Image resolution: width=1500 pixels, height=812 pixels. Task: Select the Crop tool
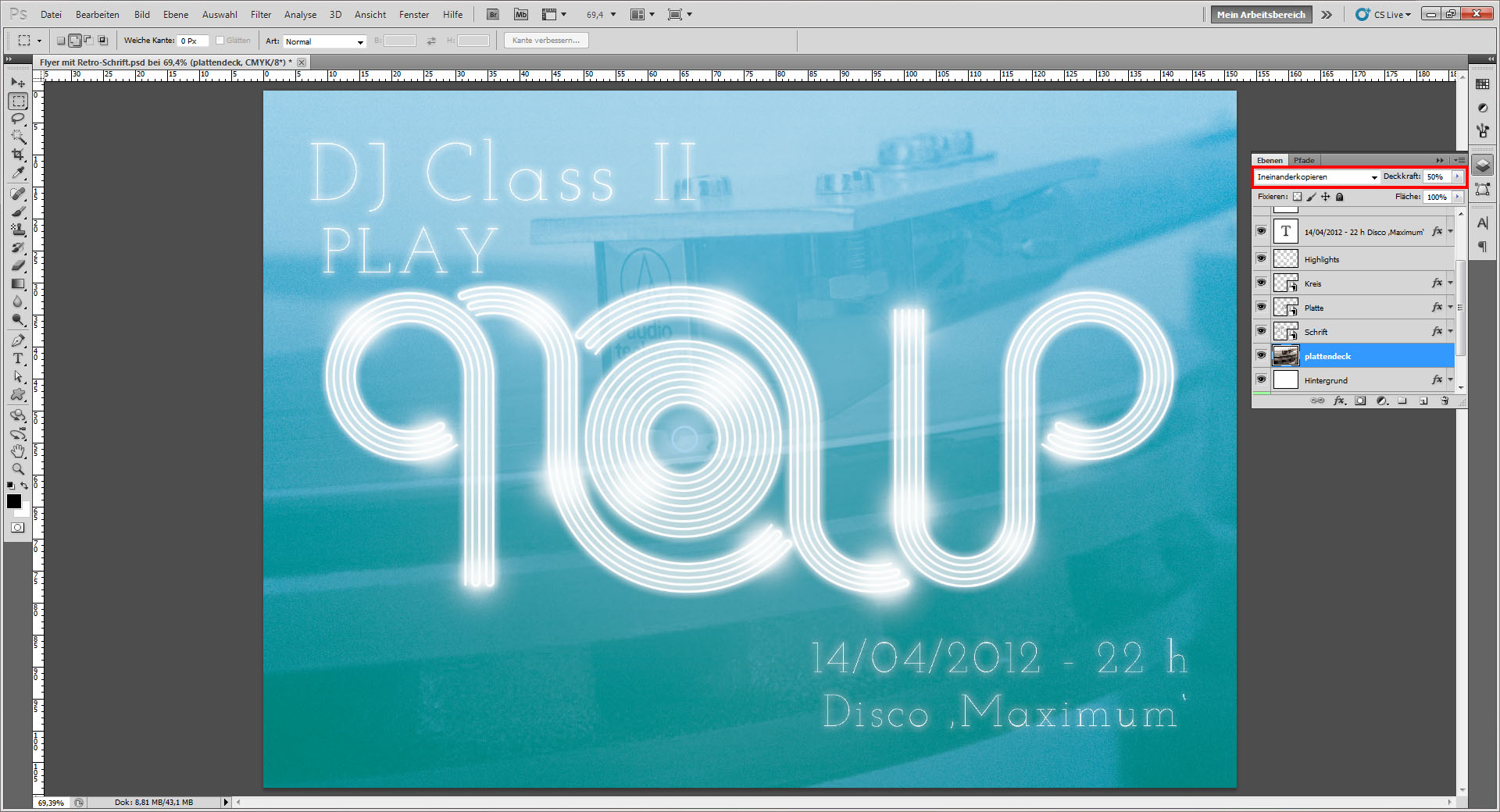click(18, 155)
